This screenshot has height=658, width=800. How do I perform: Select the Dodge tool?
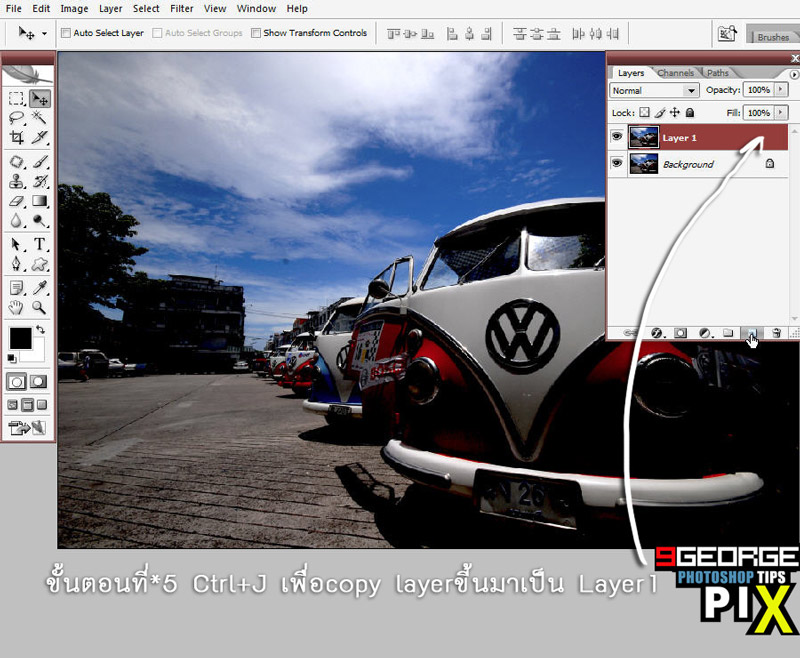(39, 220)
